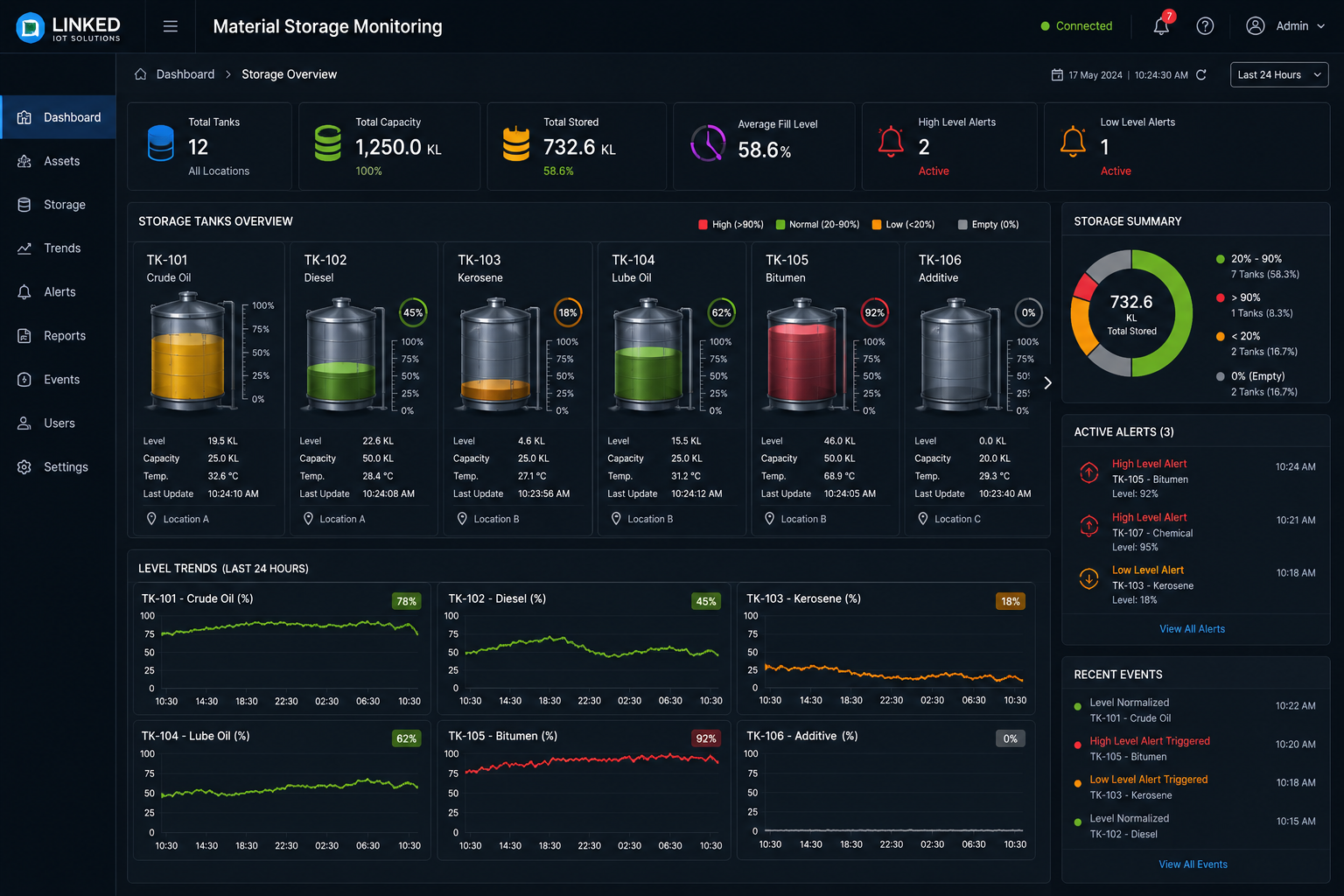
Task: Open the TK-103 Kerosene Low Level Alert
Action: tap(1195, 585)
